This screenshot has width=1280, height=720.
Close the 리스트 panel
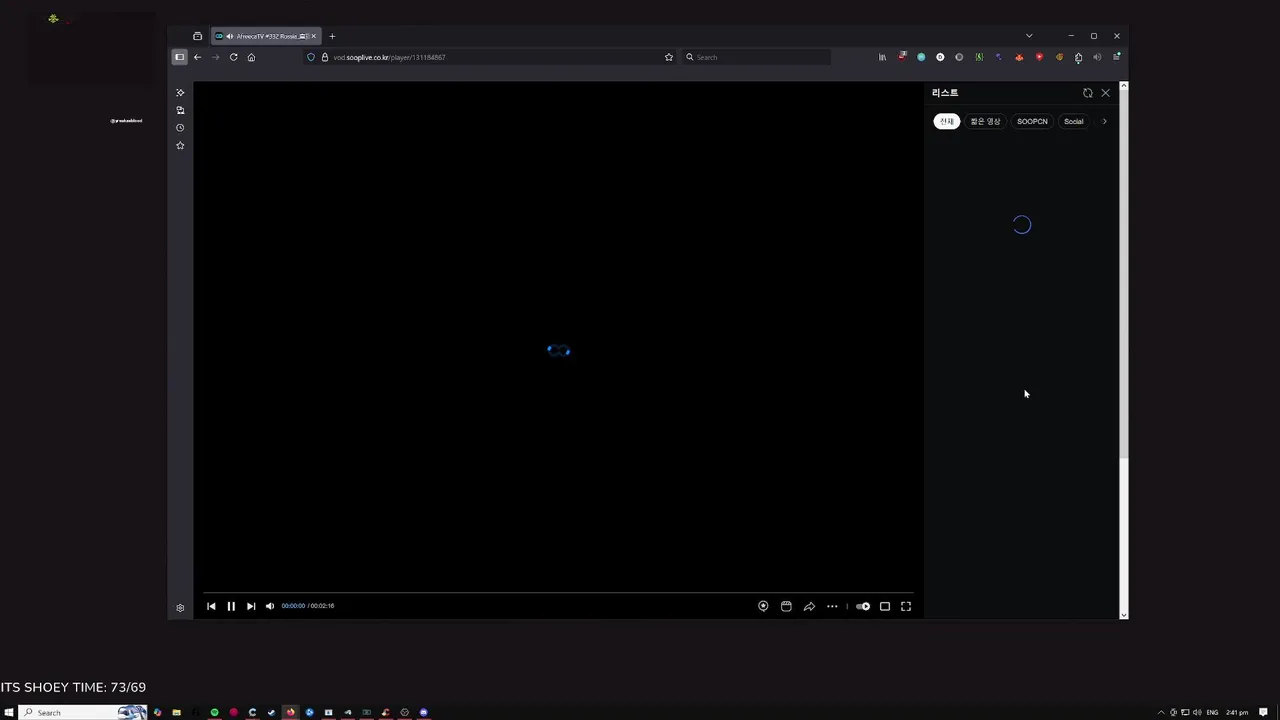(x=1105, y=93)
